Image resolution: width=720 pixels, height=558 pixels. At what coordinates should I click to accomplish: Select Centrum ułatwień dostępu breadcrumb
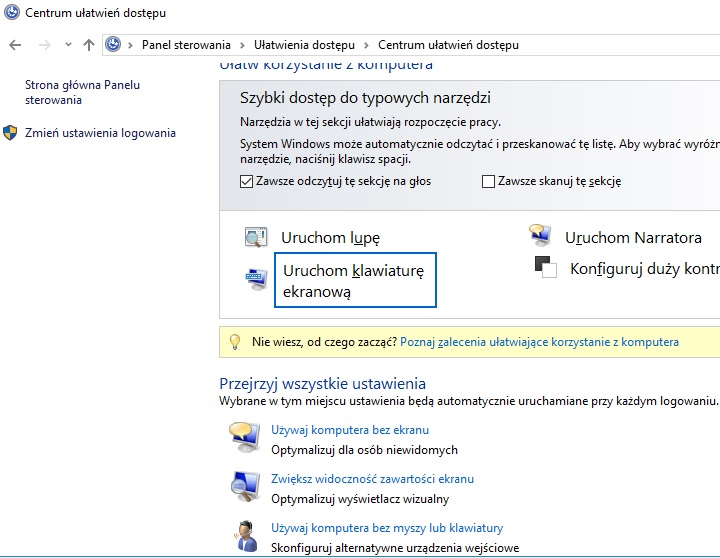(x=448, y=45)
